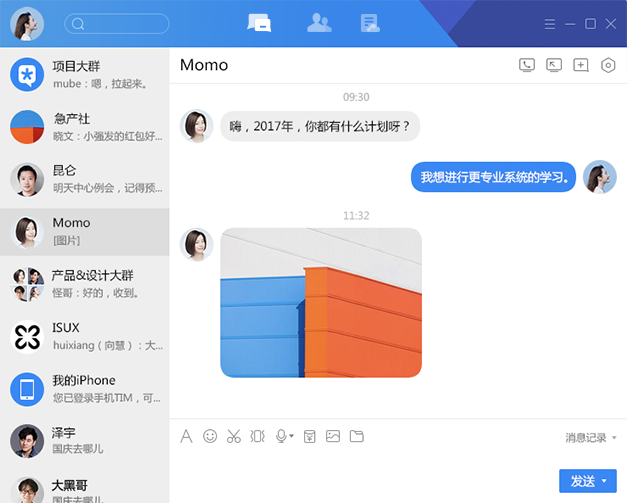Viewport: 627px width, 503px height.
Task: Send a window shake nudge
Action: pos(258,436)
